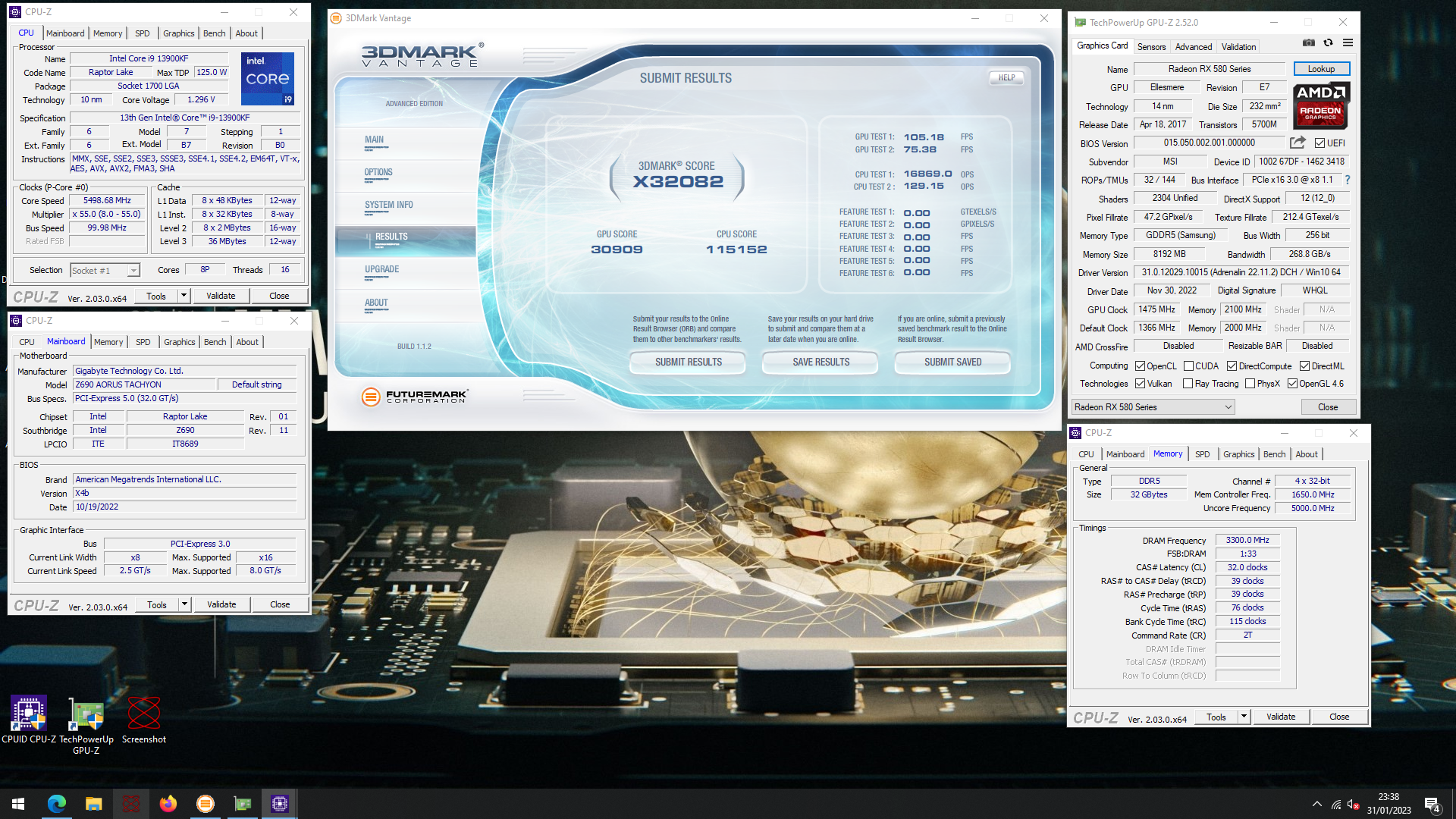Launch Microsoft Edge from taskbar
This screenshot has height=819, width=1456.
[x=57, y=804]
